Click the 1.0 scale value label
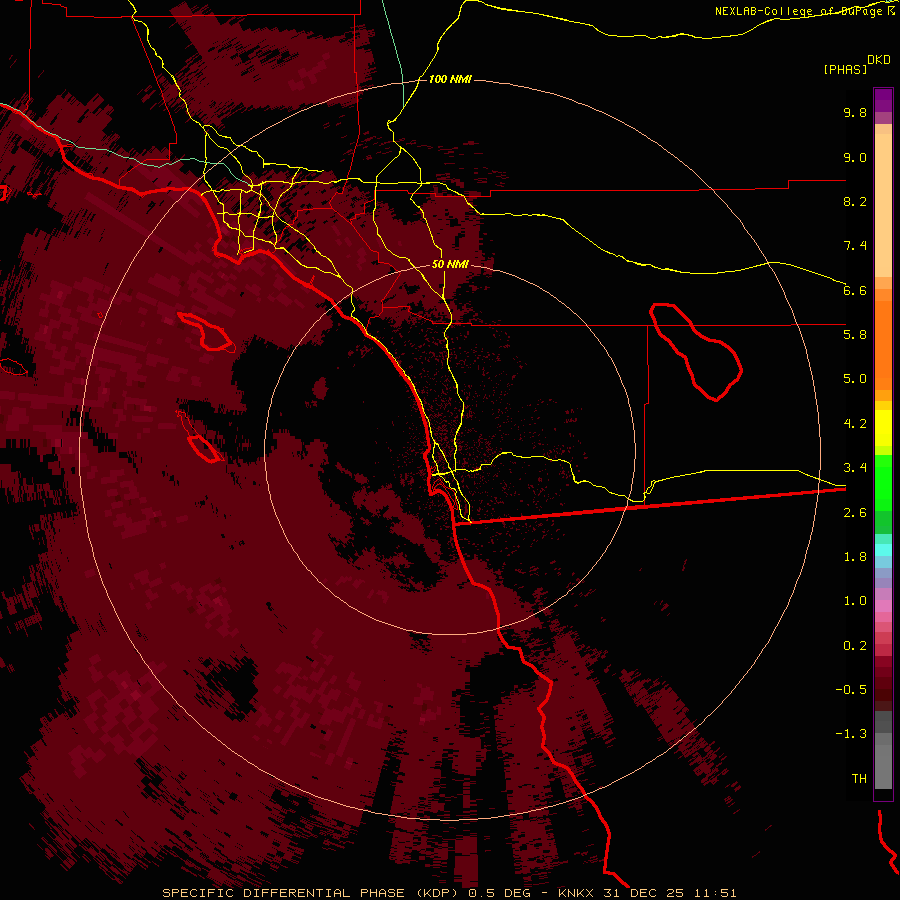900x900 pixels. 855,601
